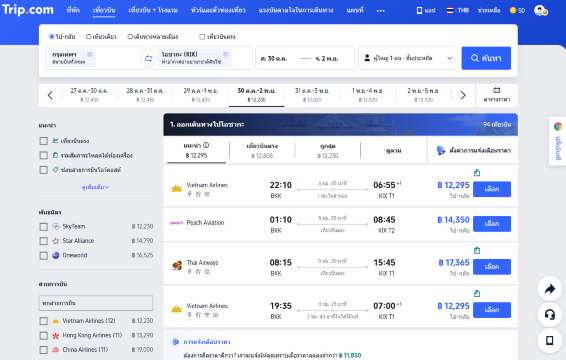Select the multi-city radio button
Image resolution: width=566 pixels, height=360 pixels.
click(x=130, y=36)
